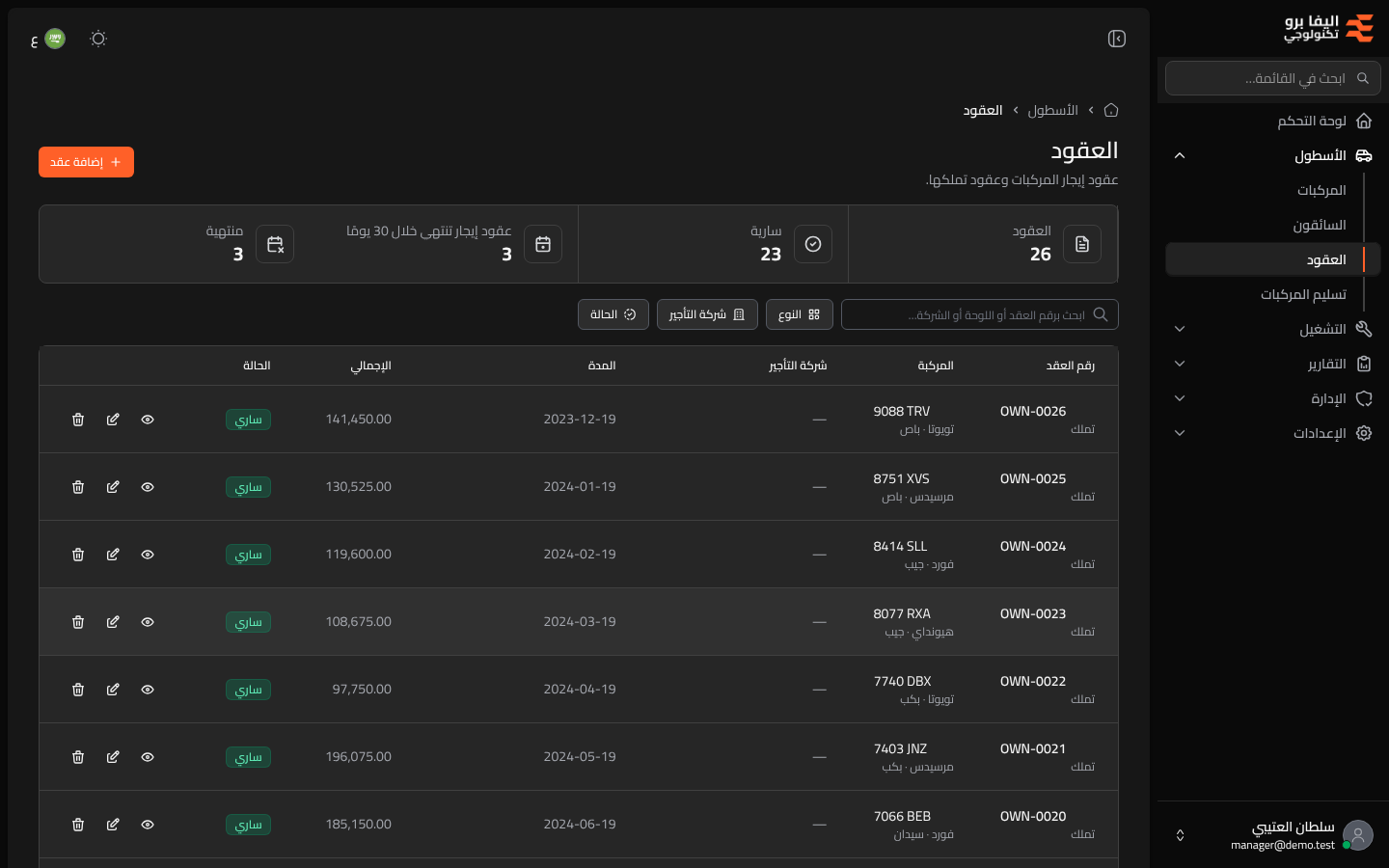Expand the التشغيل operations section
Screen dimensions: 1389x868
(x=1273, y=329)
